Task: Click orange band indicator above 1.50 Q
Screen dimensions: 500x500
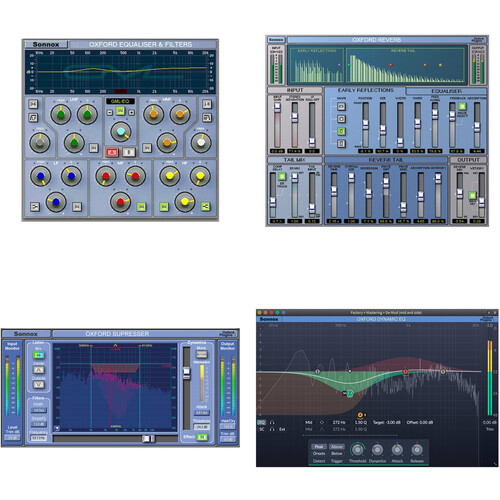Action: coord(360,415)
